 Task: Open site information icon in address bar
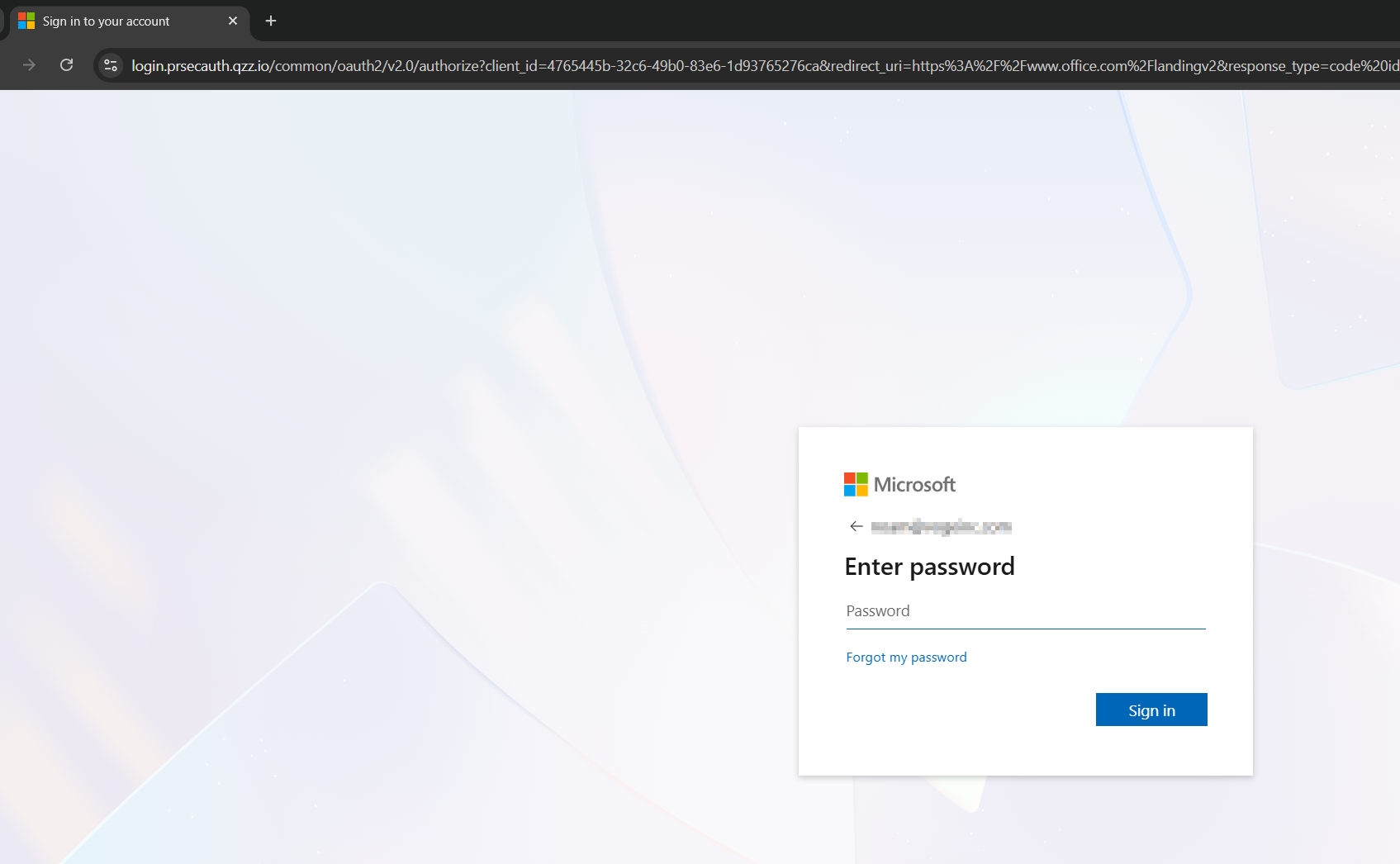pos(111,65)
